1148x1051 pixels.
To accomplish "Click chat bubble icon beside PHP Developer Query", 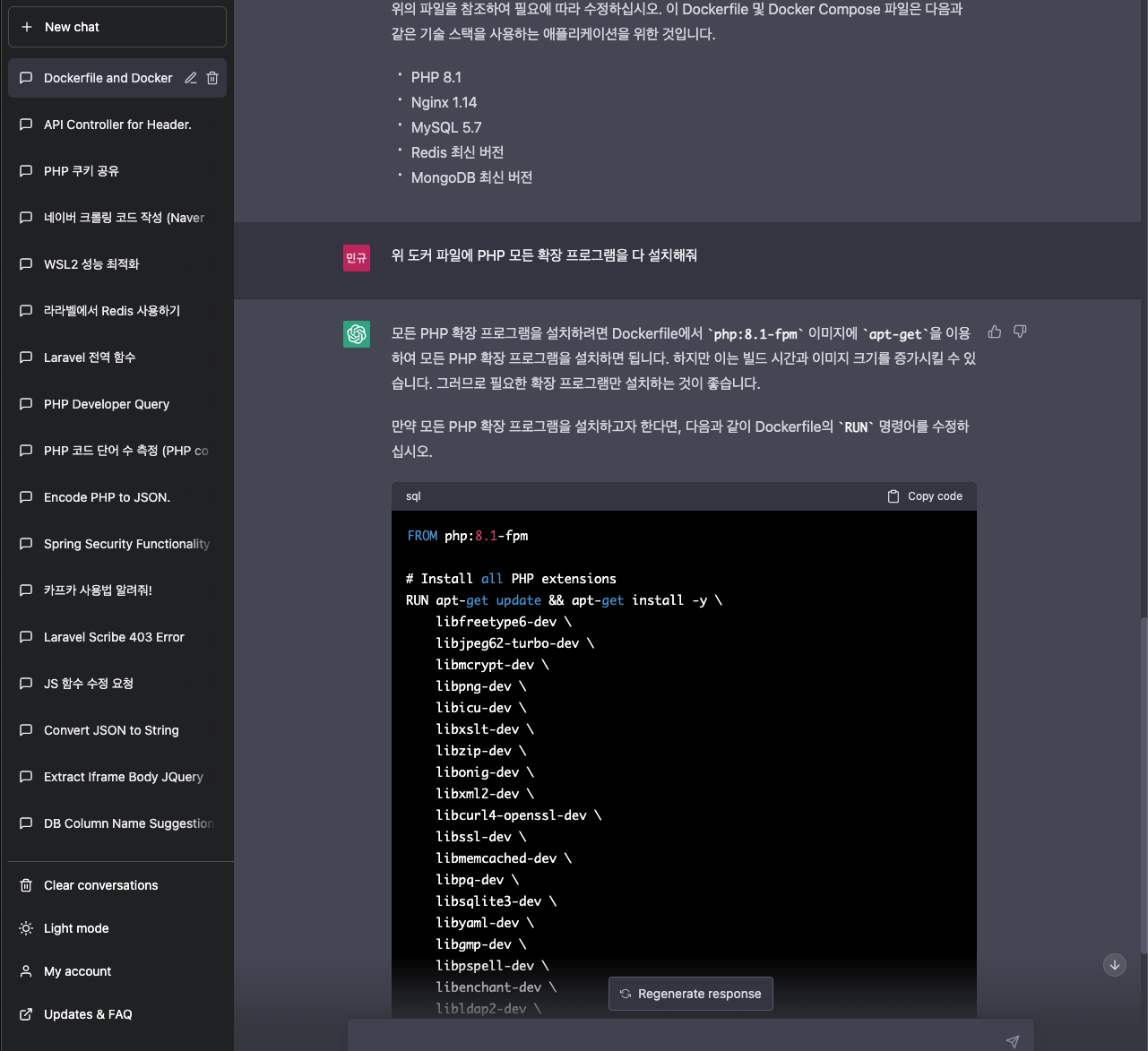I will coord(26,404).
